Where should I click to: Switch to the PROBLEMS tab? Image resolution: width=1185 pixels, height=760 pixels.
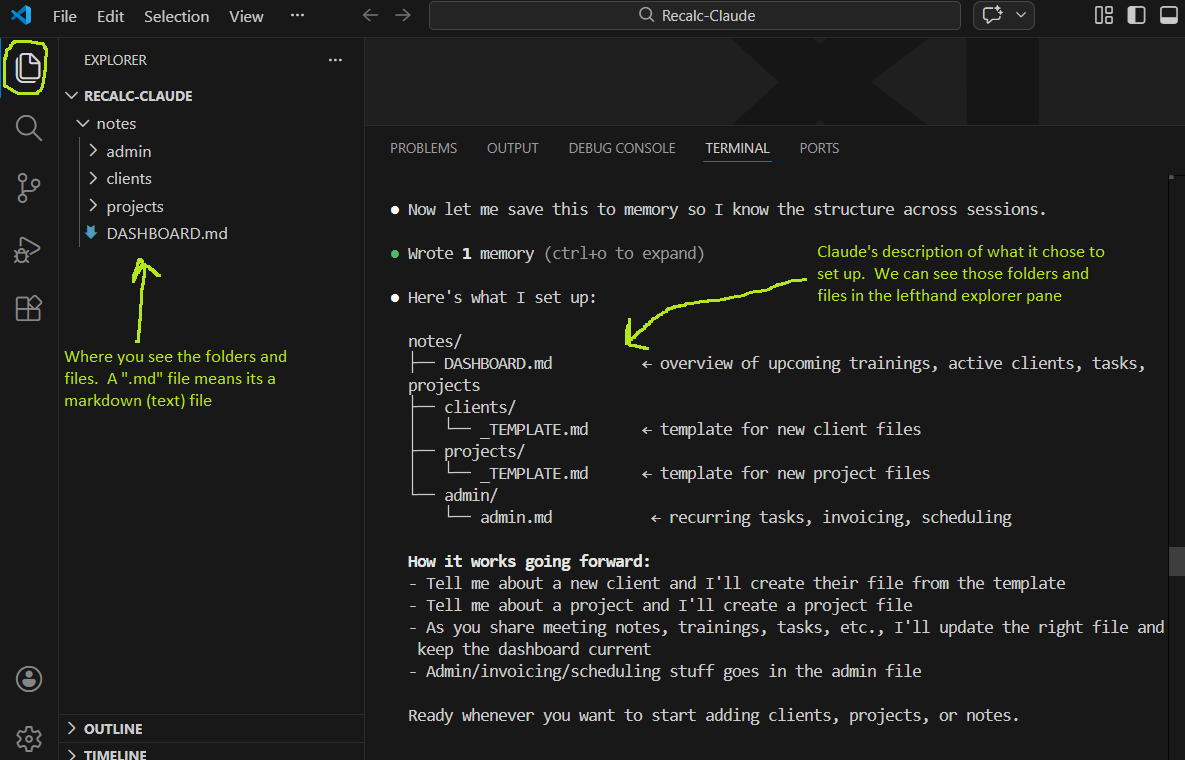click(423, 148)
